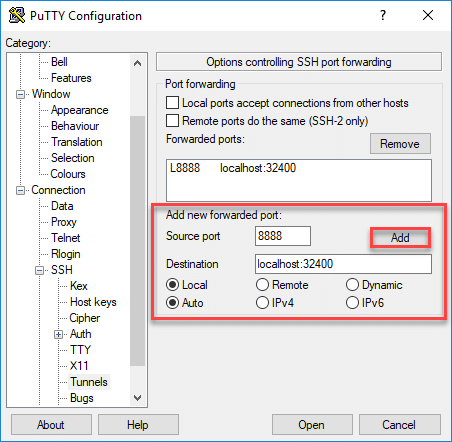Check Remote ports do the same option
452x442 pixels.
[x=172, y=121]
